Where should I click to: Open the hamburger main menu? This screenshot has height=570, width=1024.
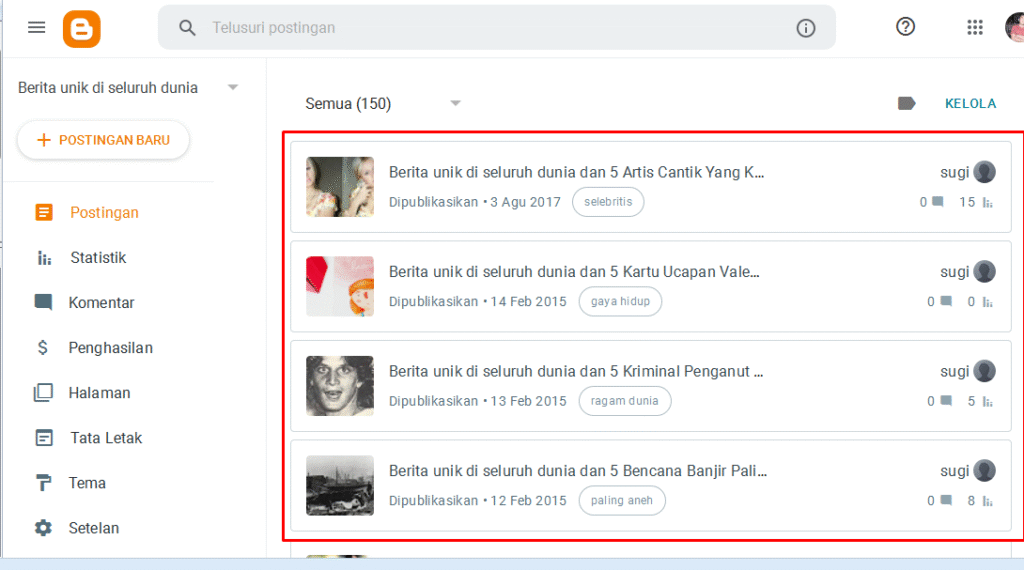(x=37, y=27)
